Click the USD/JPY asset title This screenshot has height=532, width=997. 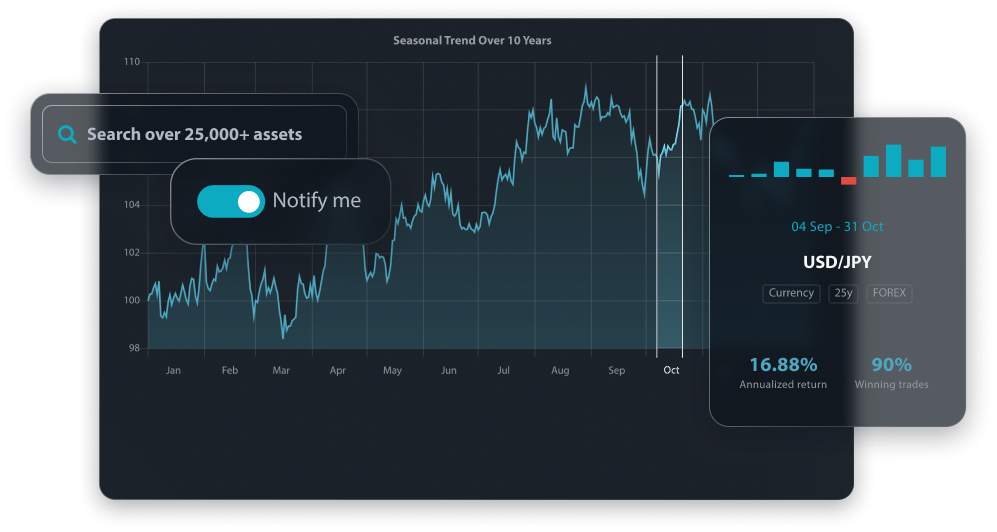pyautogui.click(x=837, y=264)
